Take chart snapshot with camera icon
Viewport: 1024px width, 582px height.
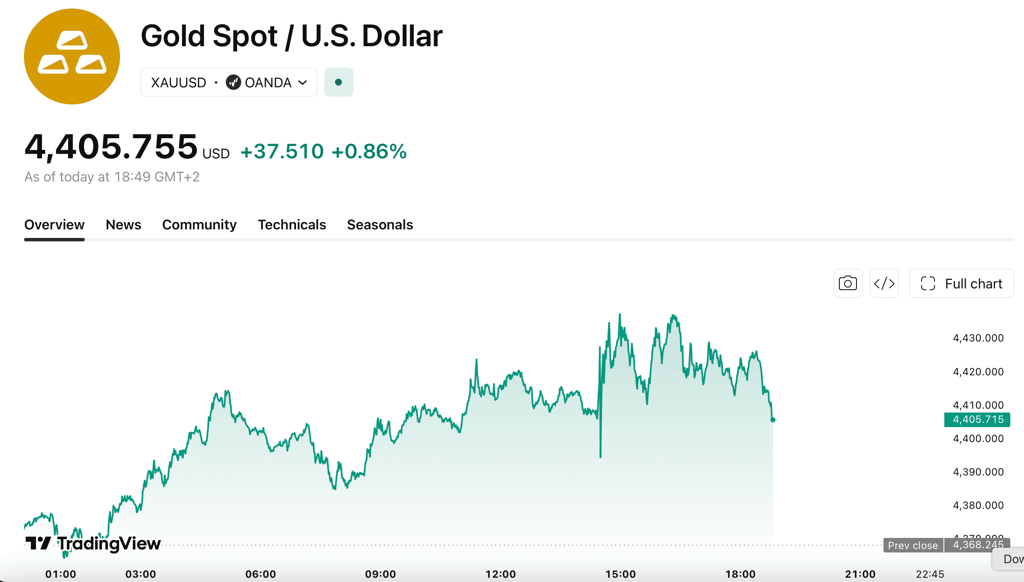(x=848, y=283)
